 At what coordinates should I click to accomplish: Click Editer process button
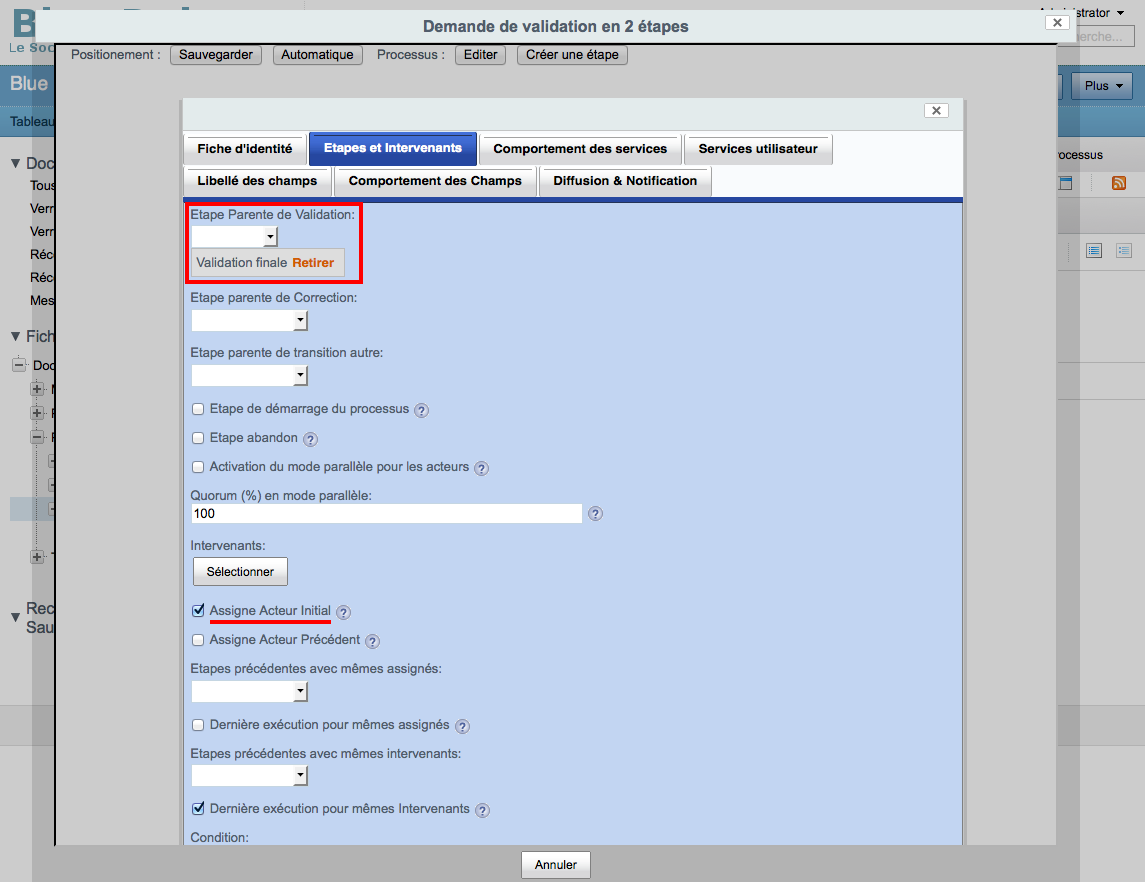pyautogui.click(x=480, y=55)
